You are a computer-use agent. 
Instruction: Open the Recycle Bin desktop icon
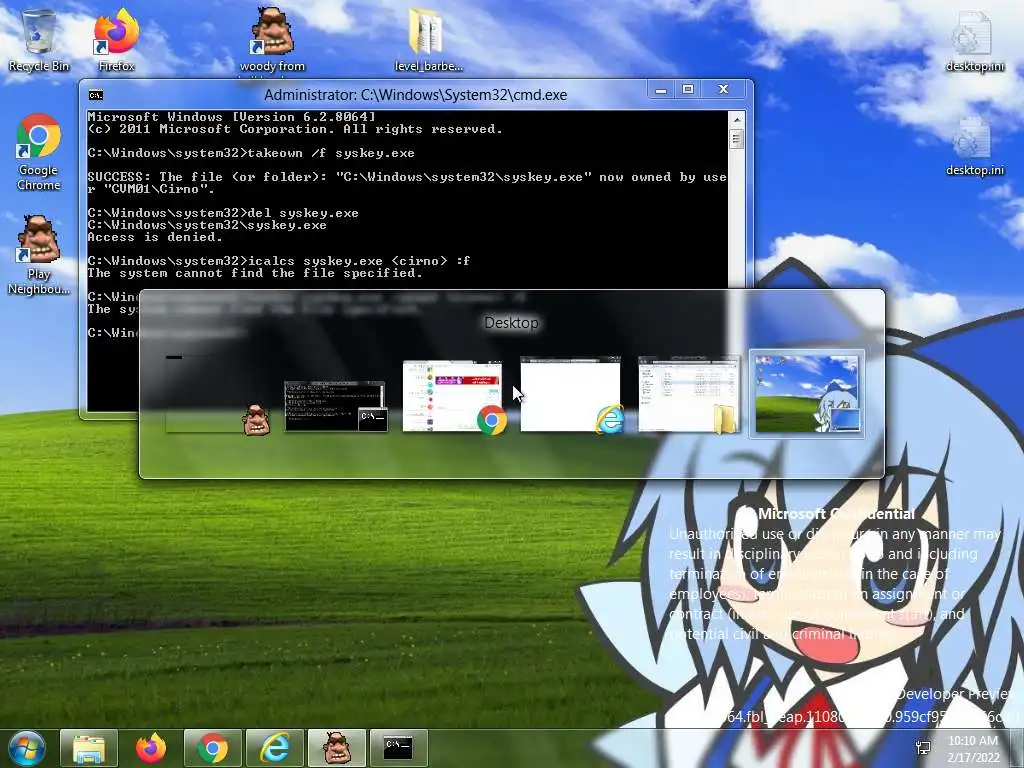pos(39,39)
